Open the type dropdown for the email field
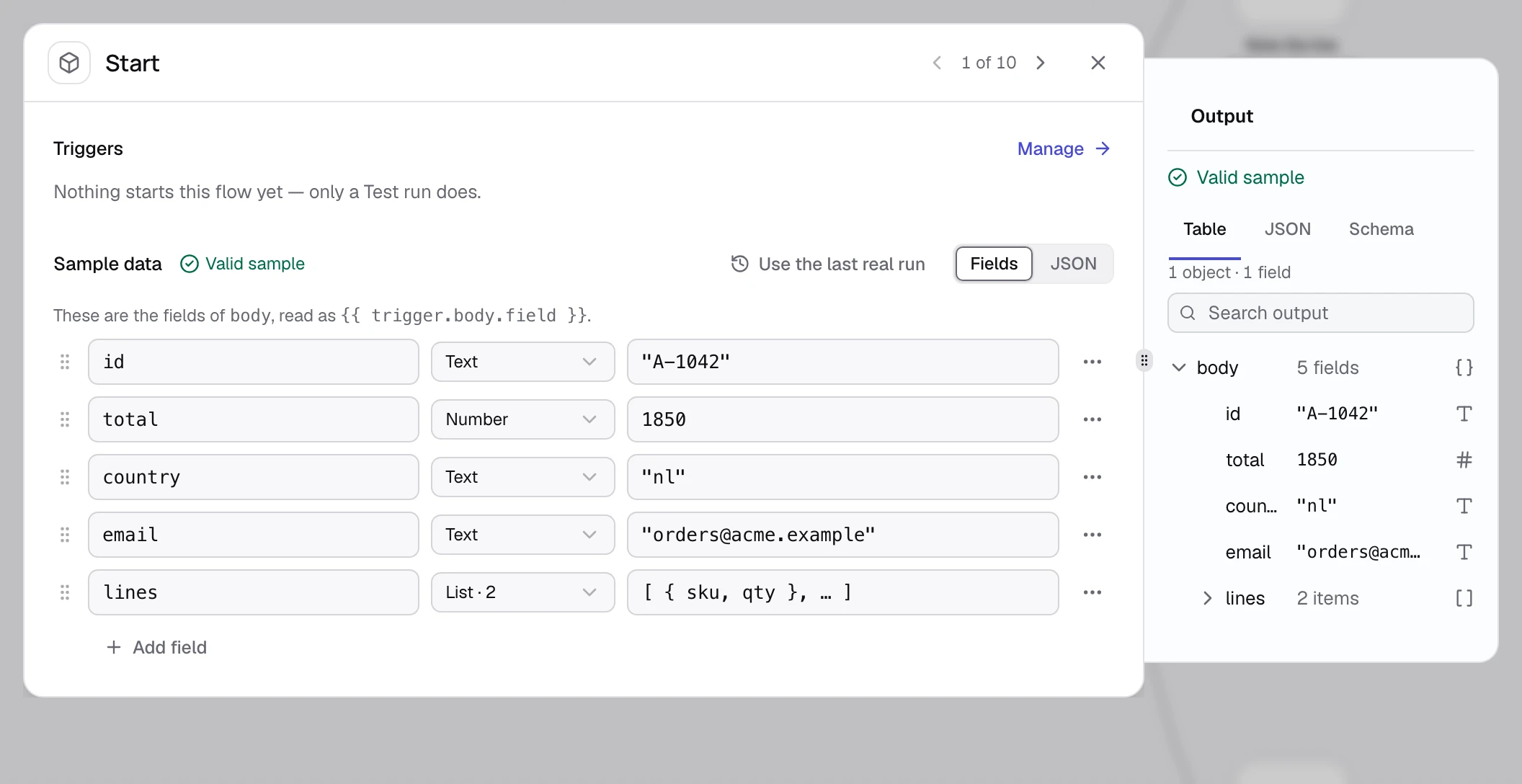Screen dimensions: 1522x784 coord(522,535)
